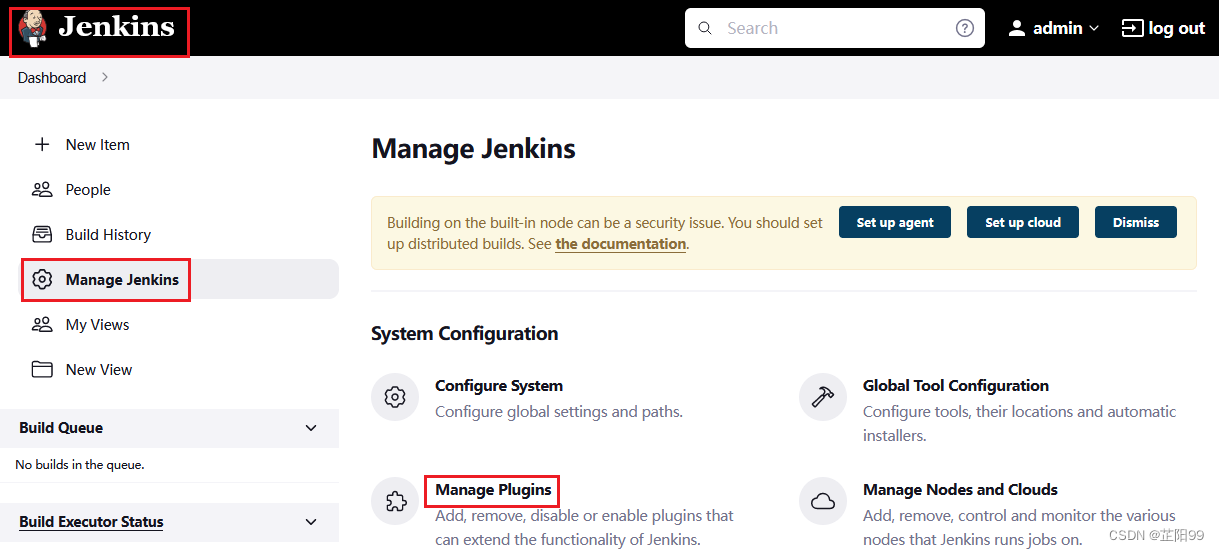Viewport: 1219px width, 551px height.
Task: Click the Manage Plugins puzzle icon
Action: tap(395, 501)
